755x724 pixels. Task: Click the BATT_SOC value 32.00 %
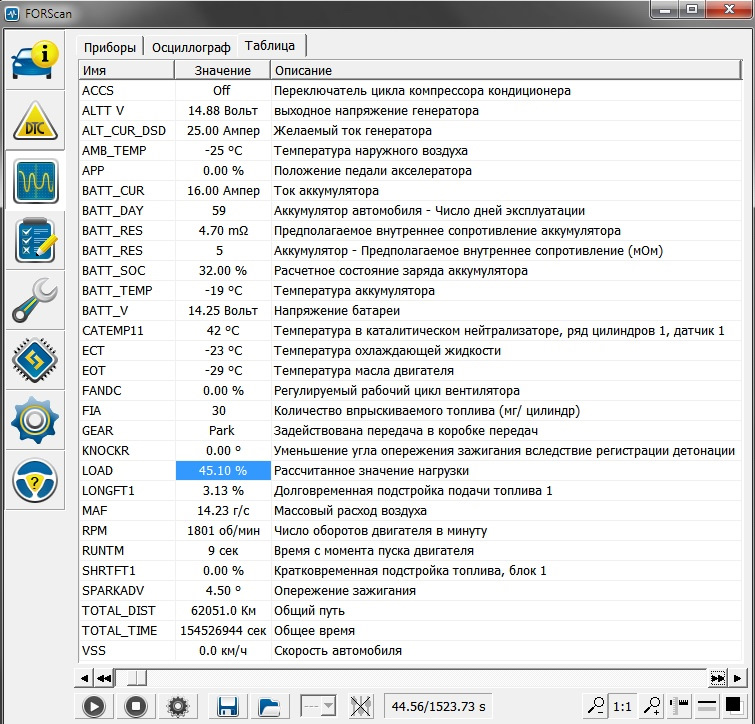[x=223, y=271]
